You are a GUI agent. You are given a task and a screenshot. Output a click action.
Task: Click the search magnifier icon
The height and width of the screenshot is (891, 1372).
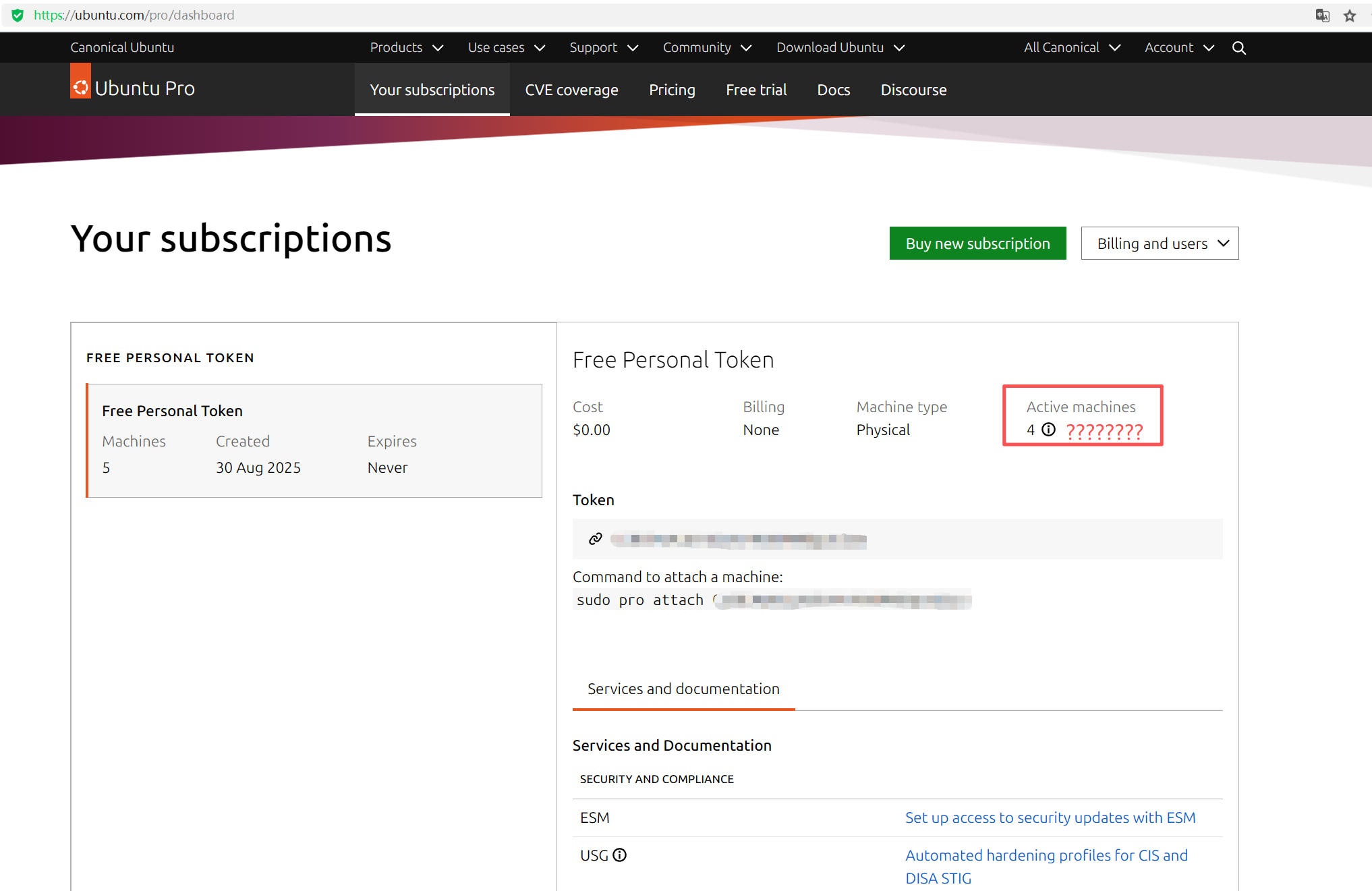(1238, 48)
